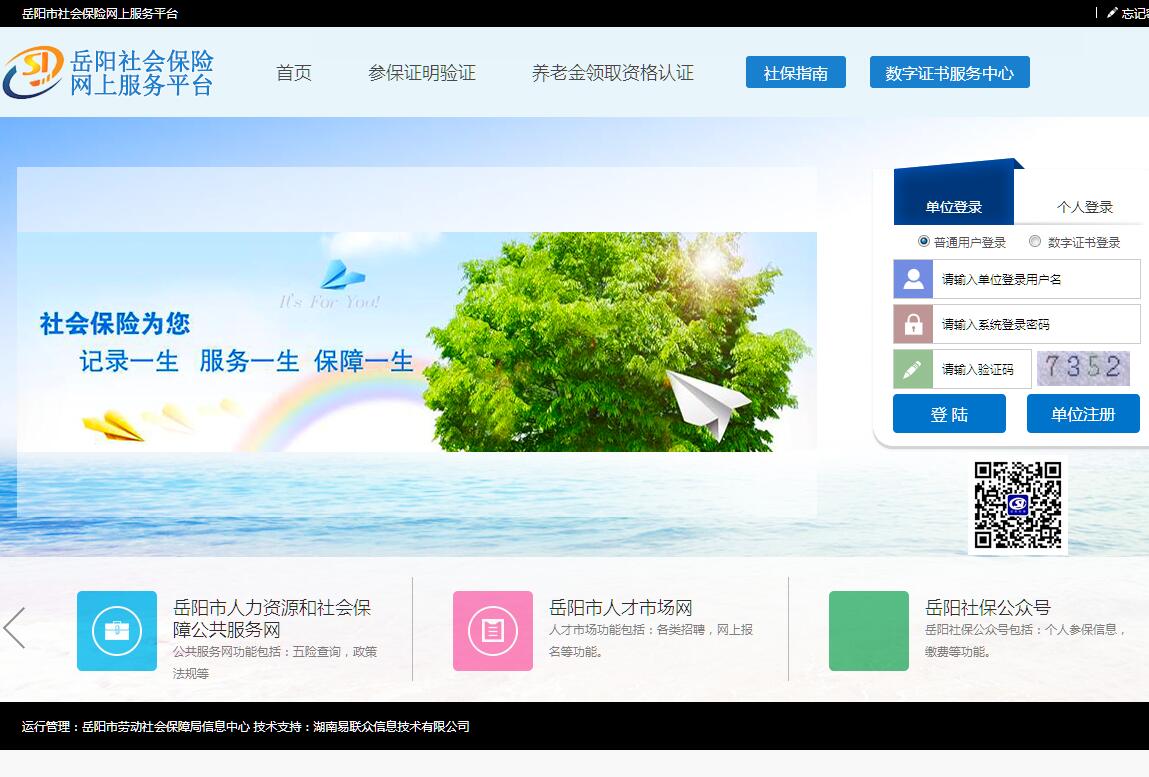
Task: Click the user avatar icon beside username
Action: [x=913, y=279]
